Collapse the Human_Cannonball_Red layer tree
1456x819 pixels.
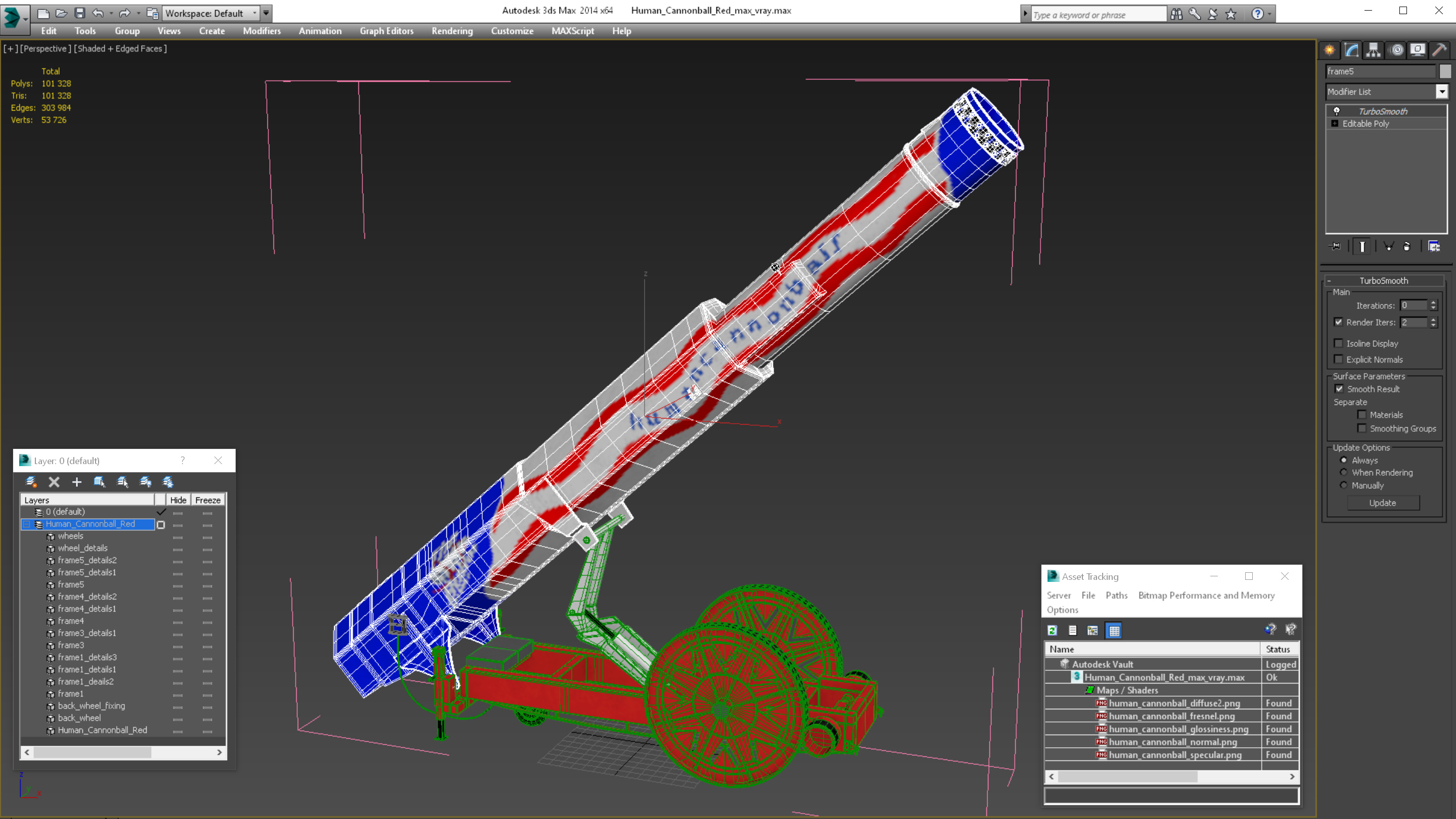tap(27, 524)
